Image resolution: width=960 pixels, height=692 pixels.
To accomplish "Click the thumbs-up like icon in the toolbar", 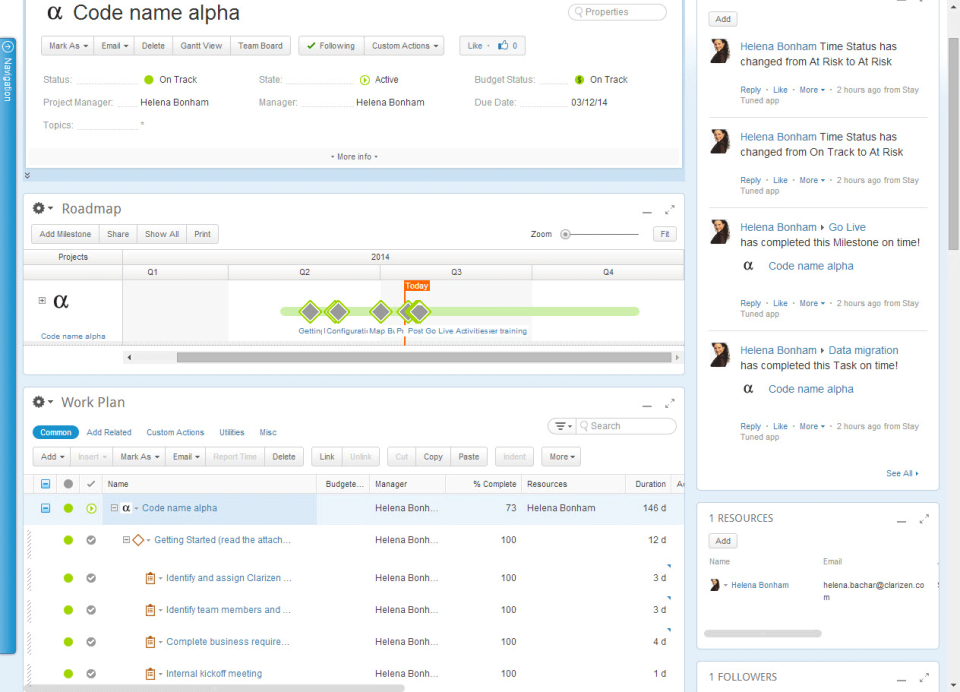I will pyautogui.click(x=505, y=45).
